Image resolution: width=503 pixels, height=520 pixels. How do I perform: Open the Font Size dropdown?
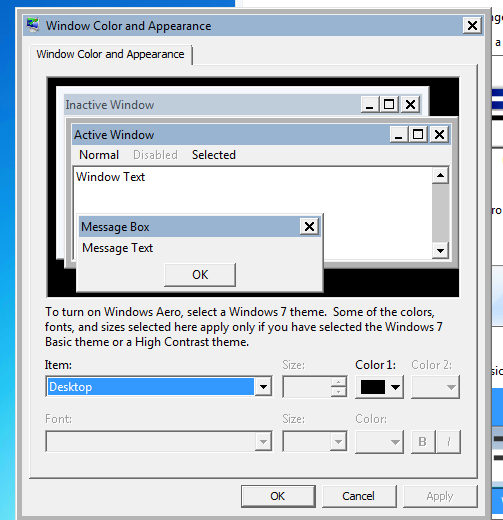click(x=314, y=442)
